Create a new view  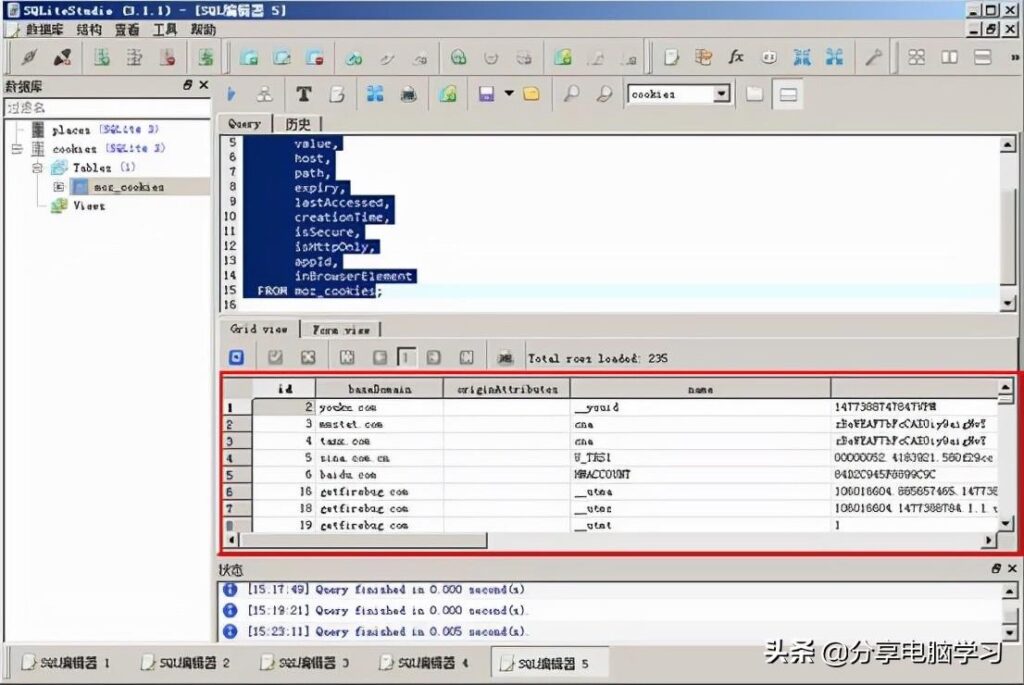coord(562,57)
